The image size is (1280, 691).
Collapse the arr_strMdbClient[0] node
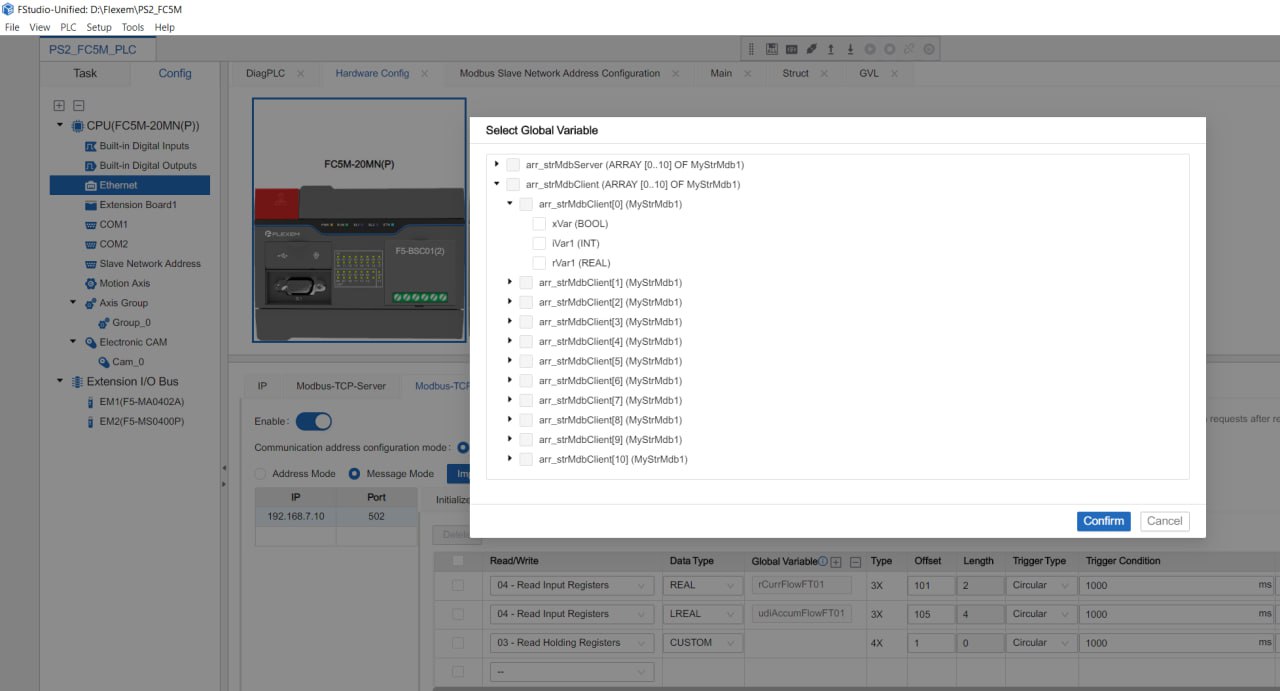click(510, 204)
